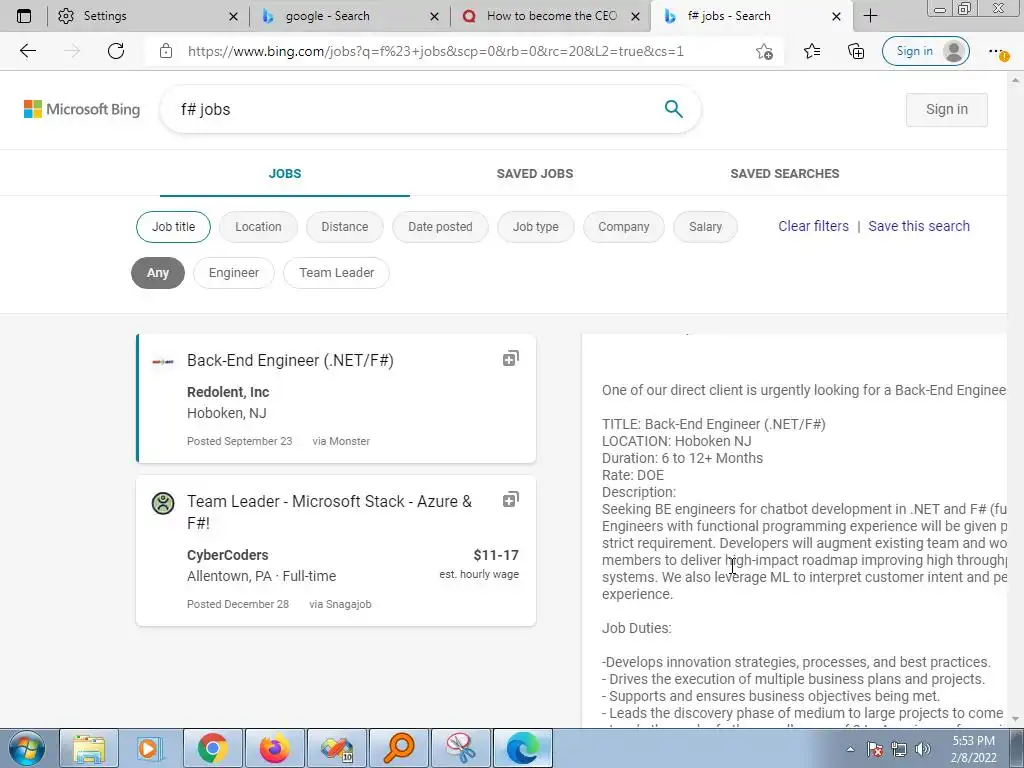The width and height of the screenshot is (1024, 768).
Task: Open the Company filter
Action: [624, 227]
